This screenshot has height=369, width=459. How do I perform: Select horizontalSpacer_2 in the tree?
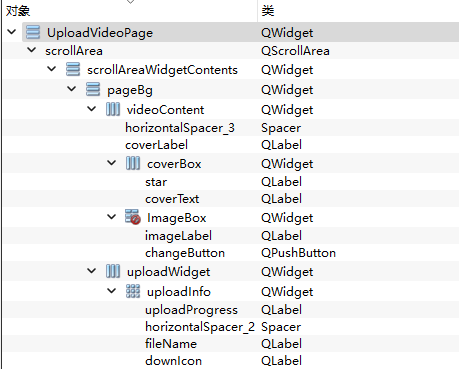point(200,327)
